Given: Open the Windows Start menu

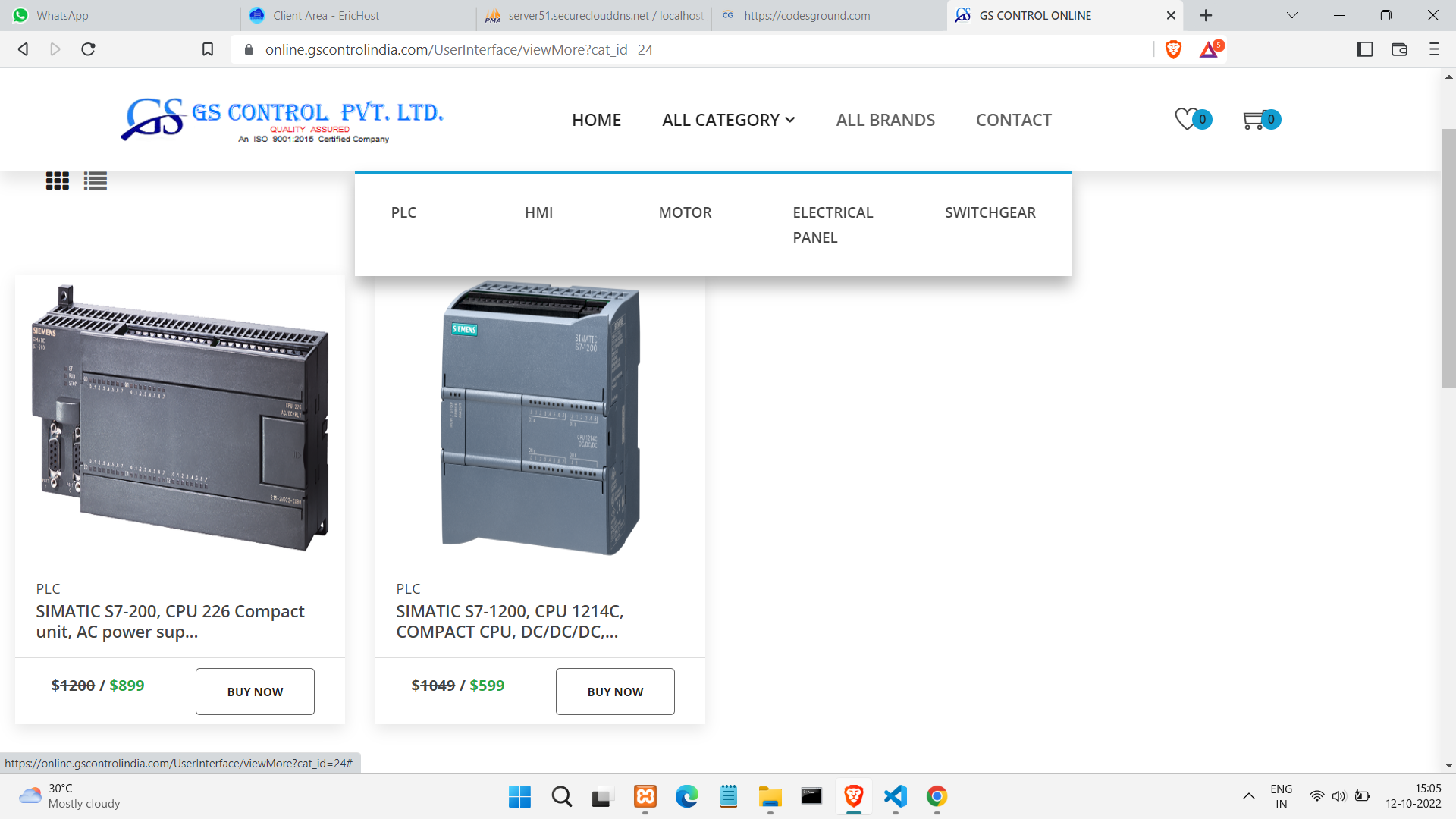Looking at the screenshot, I should coord(519,796).
